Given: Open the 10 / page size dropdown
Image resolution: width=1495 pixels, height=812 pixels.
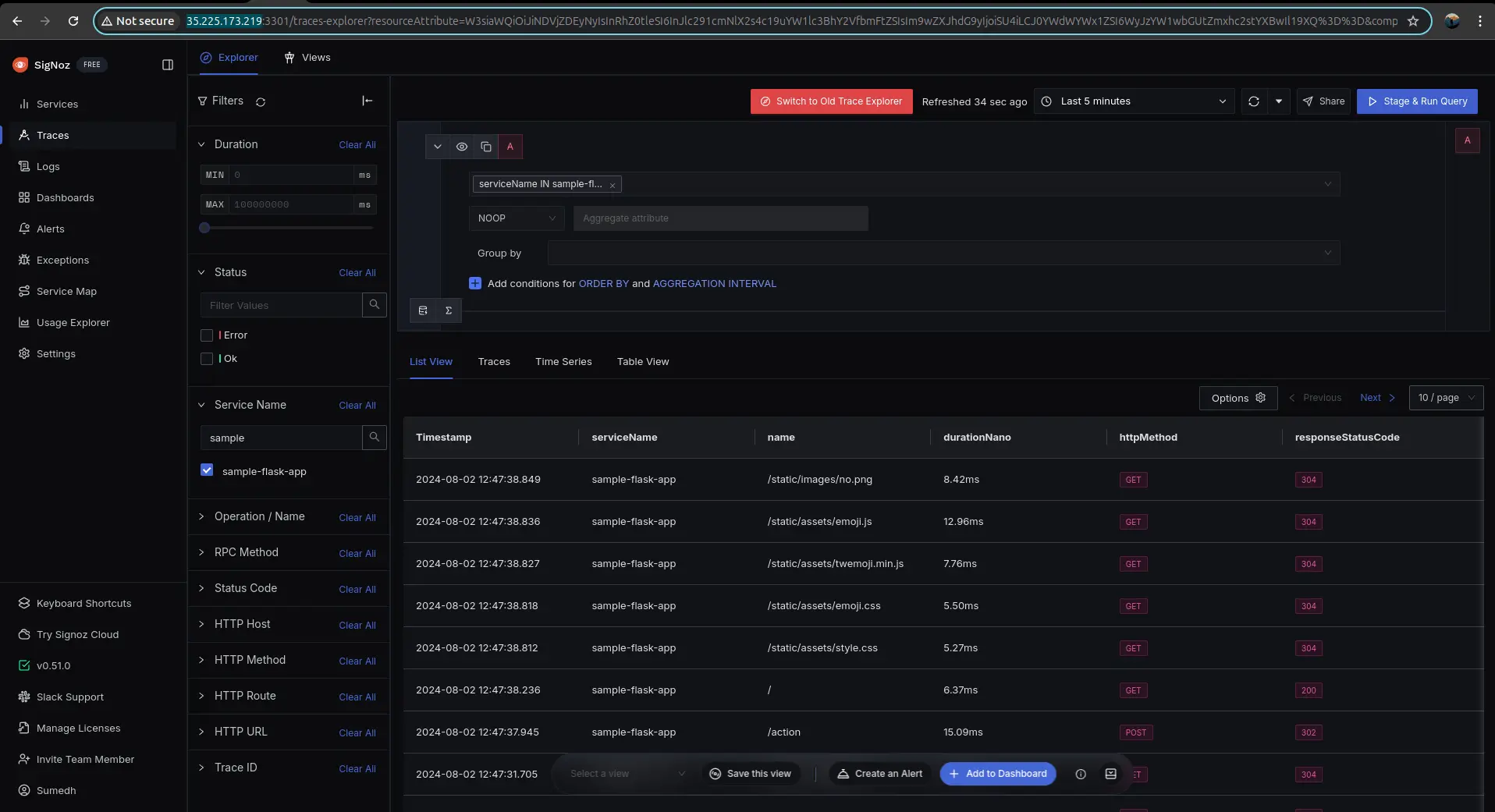Looking at the screenshot, I should pyautogui.click(x=1446, y=398).
